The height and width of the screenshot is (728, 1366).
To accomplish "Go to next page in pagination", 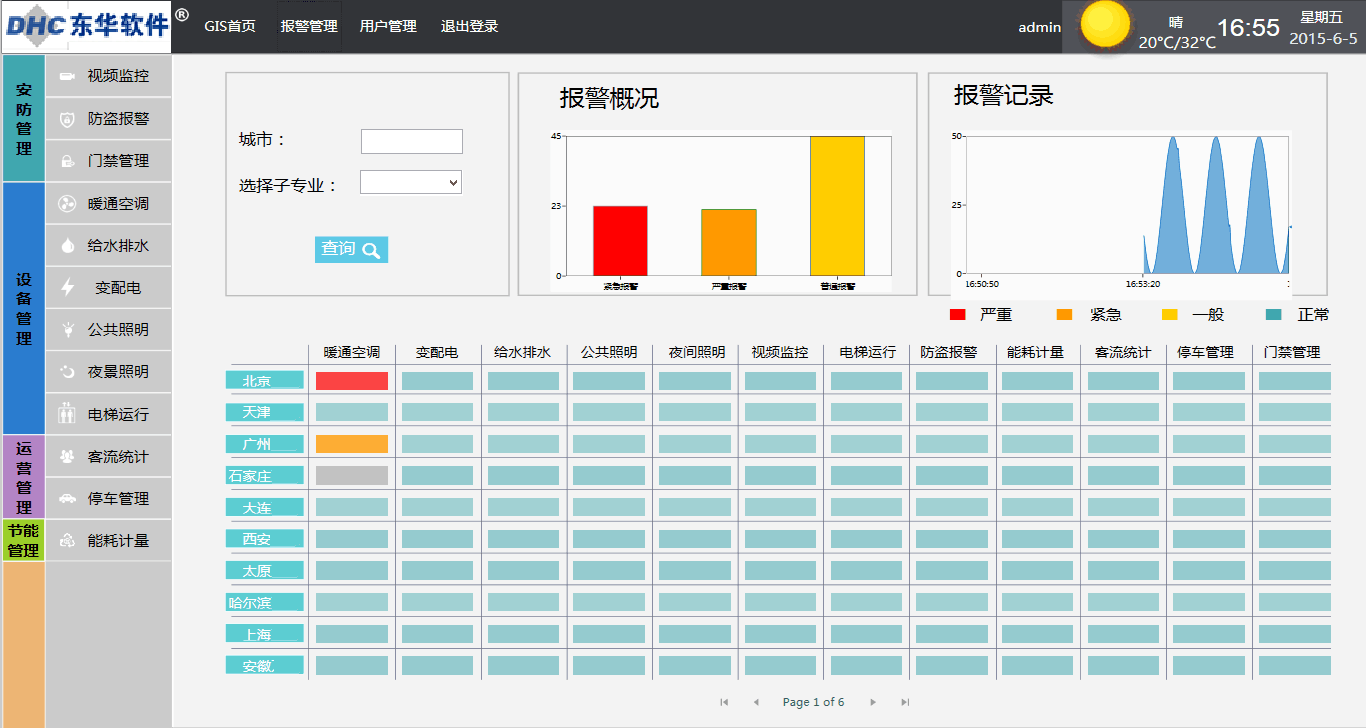I will tap(873, 702).
